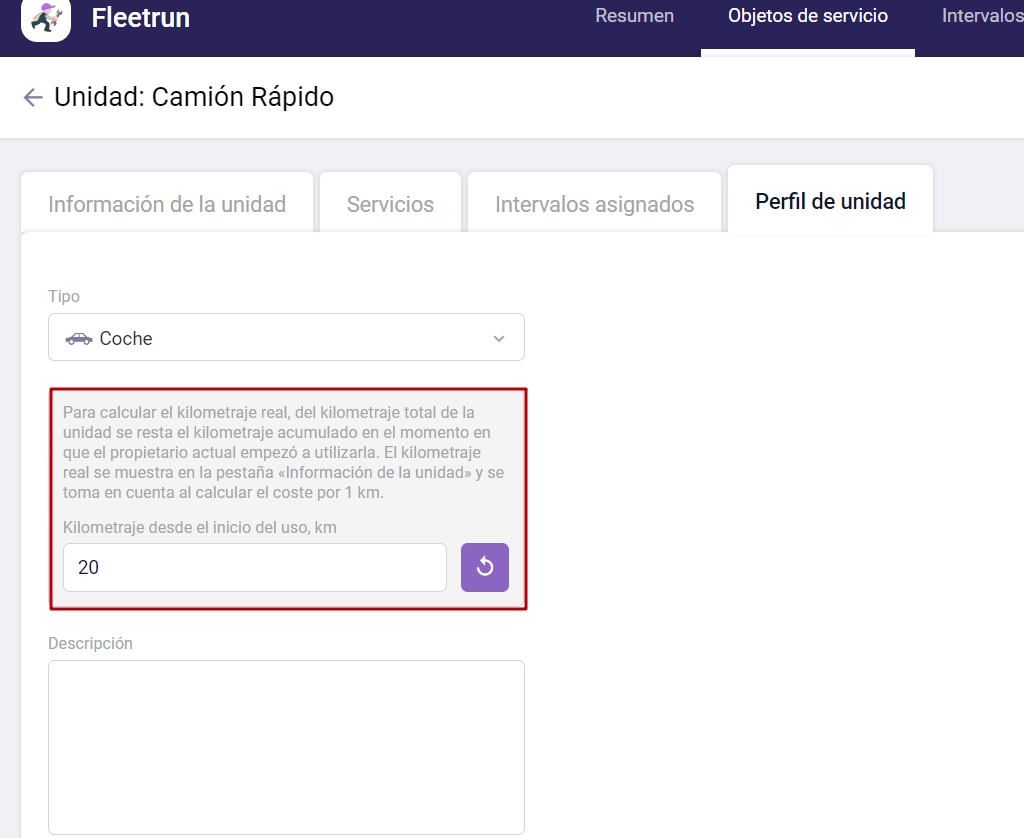The height and width of the screenshot is (838, 1024).
Task: Click the Kilometraje desde el inicio del uso label
Action: point(200,527)
